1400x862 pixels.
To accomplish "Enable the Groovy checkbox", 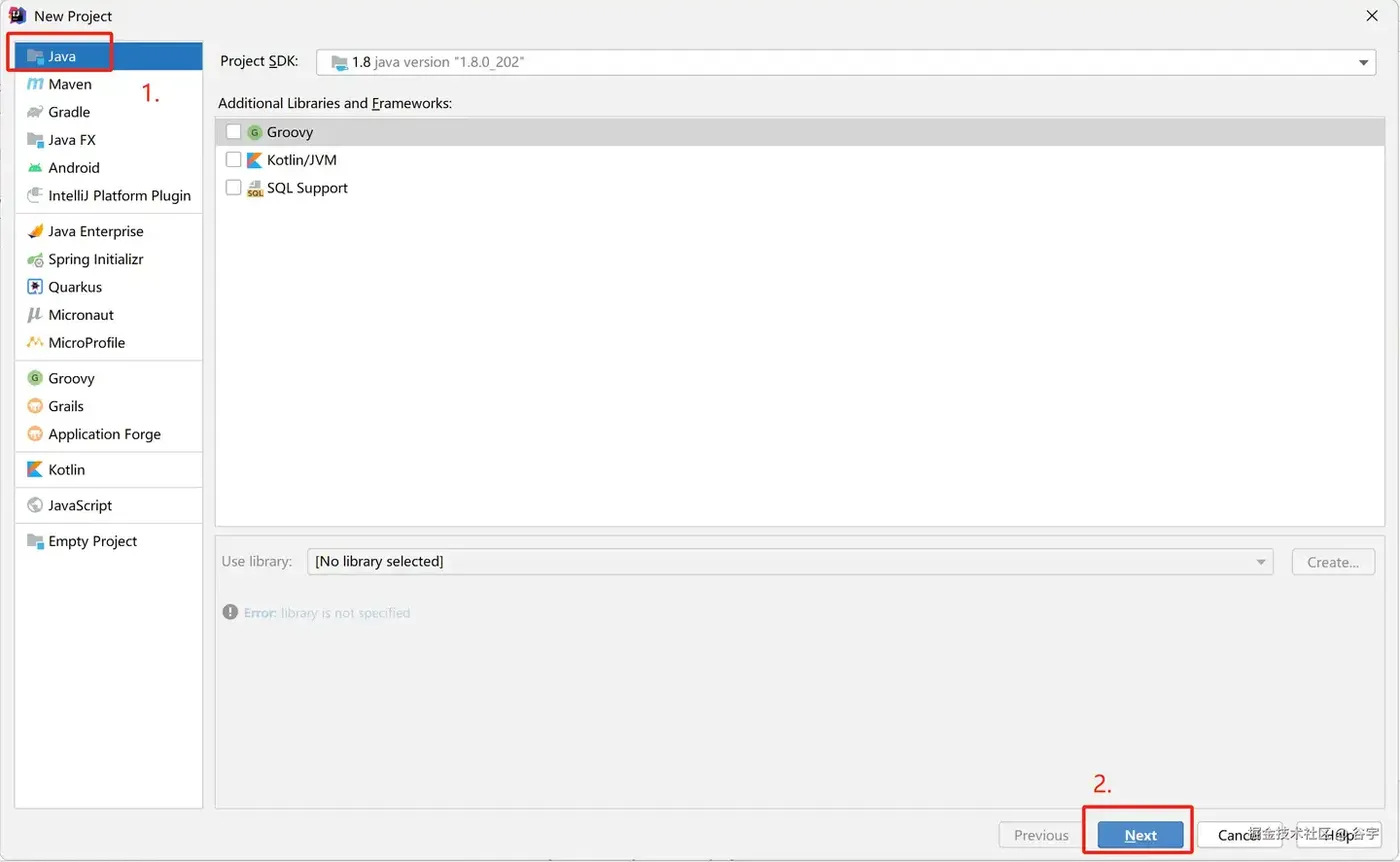I will [x=233, y=131].
